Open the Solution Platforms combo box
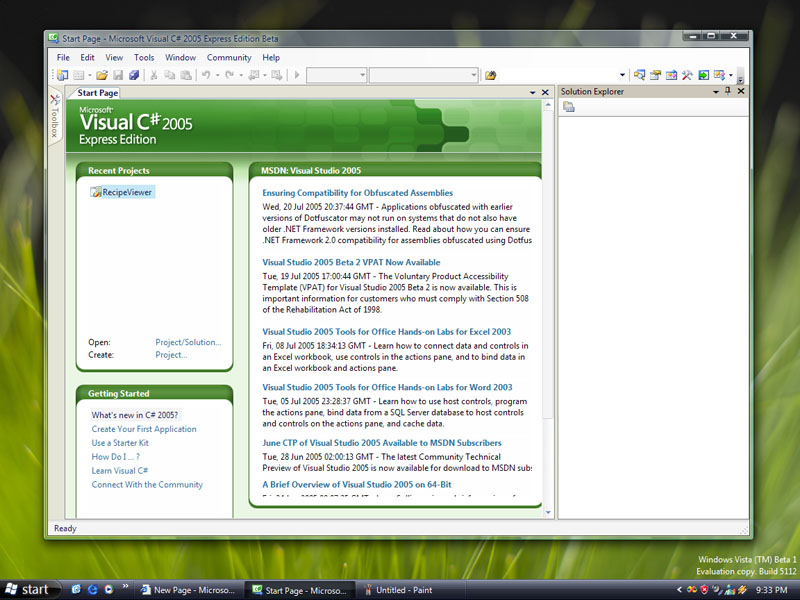This screenshot has width=800, height=600. point(423,76)
